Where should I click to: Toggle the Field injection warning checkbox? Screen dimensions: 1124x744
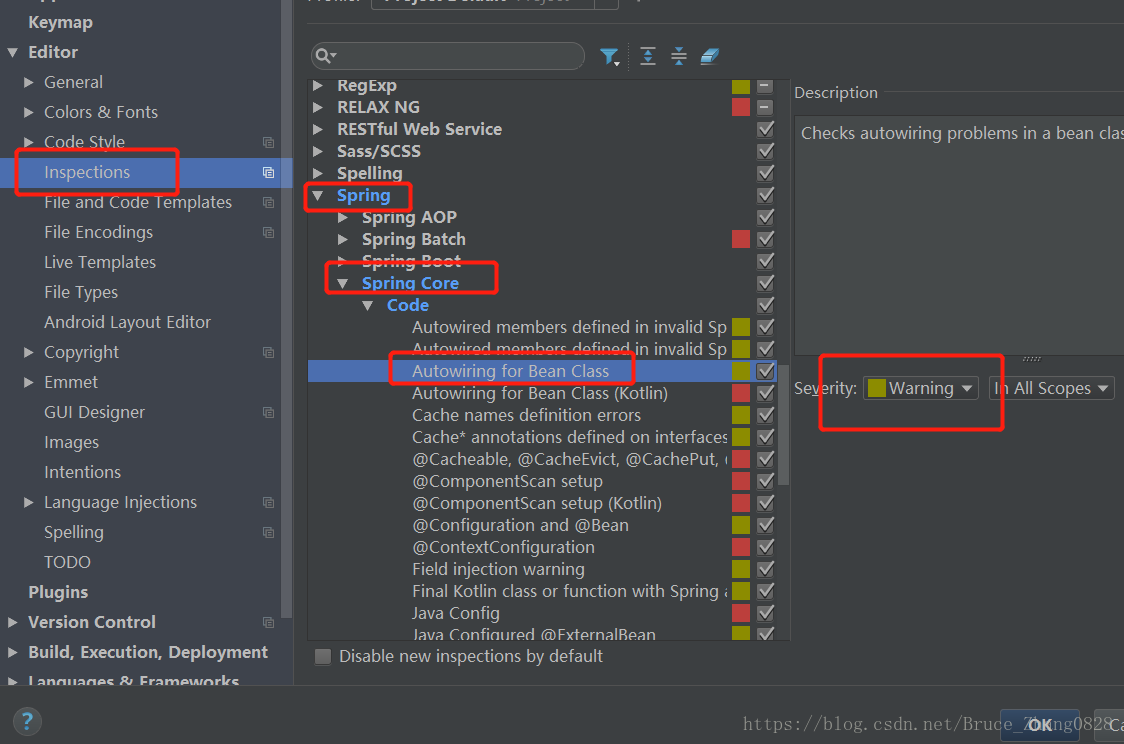[x=766, y=569]
